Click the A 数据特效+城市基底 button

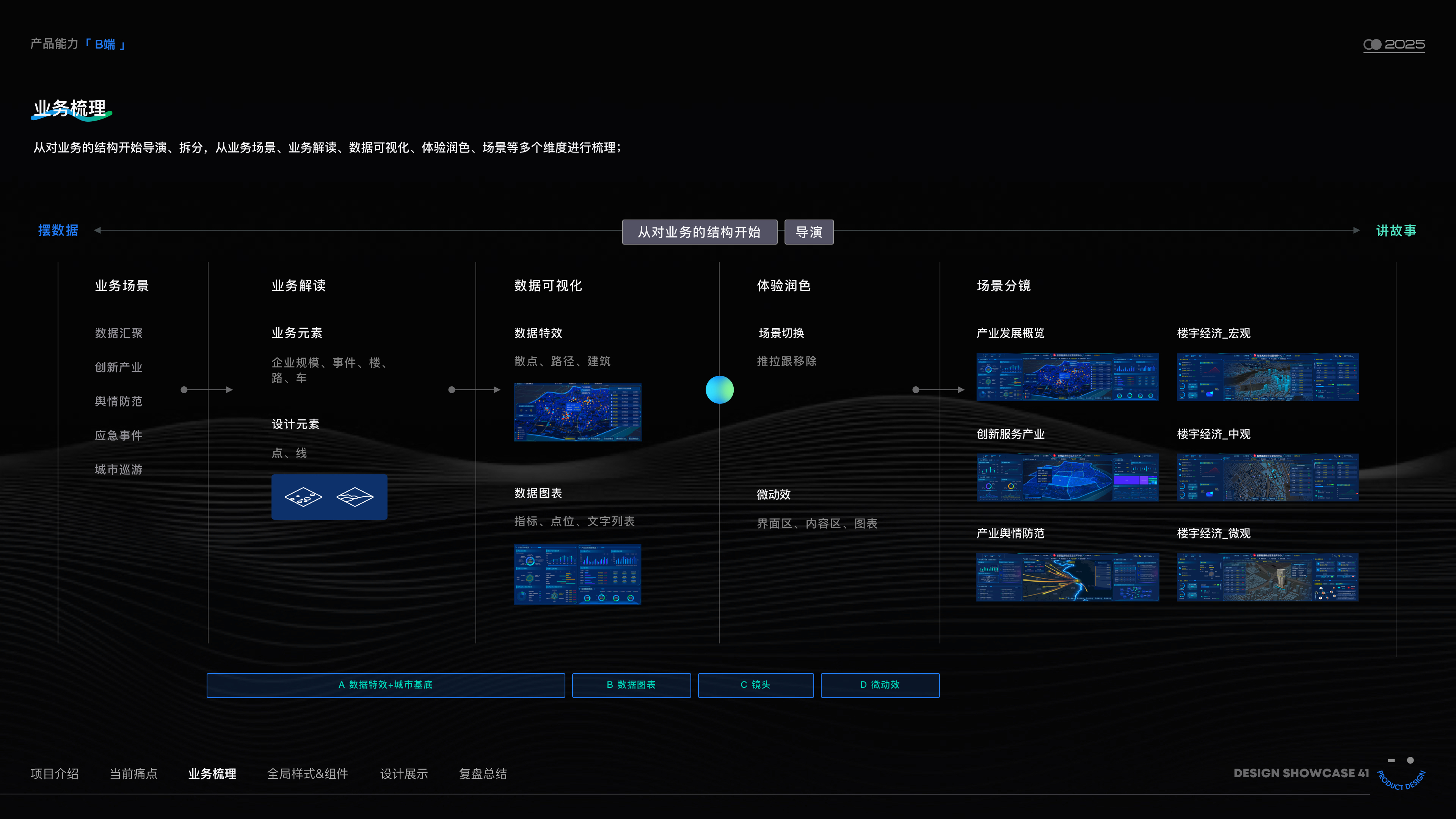point(386,685)
